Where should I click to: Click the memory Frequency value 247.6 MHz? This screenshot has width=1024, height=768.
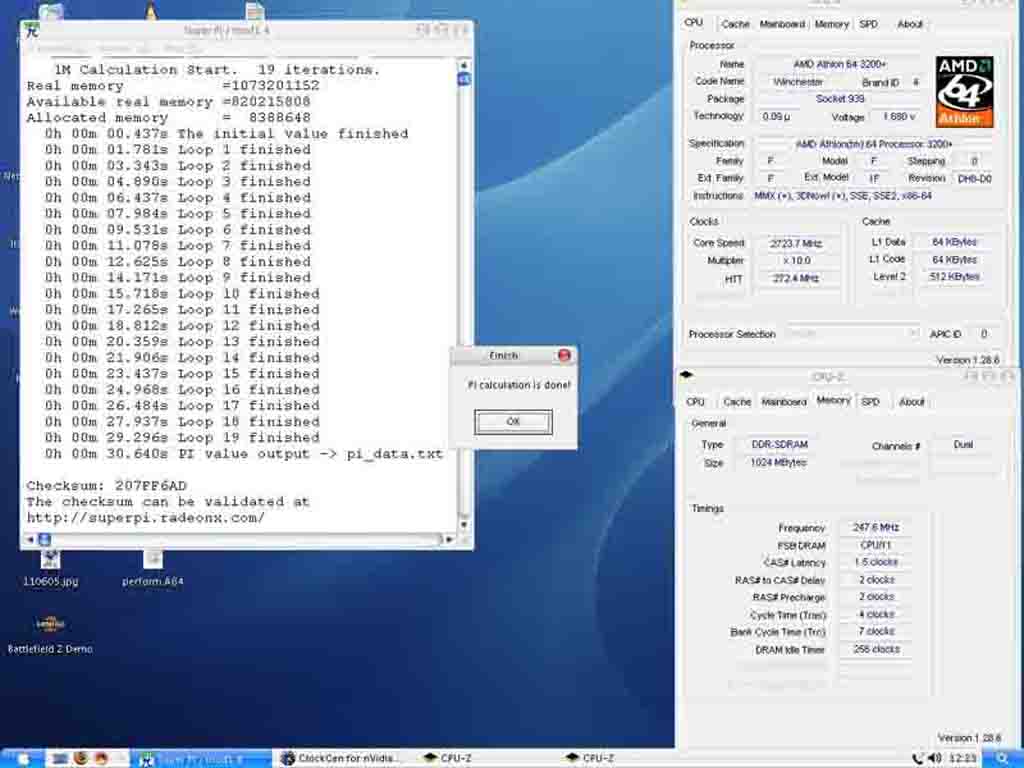pyautogui.click(x=875, y=527)
